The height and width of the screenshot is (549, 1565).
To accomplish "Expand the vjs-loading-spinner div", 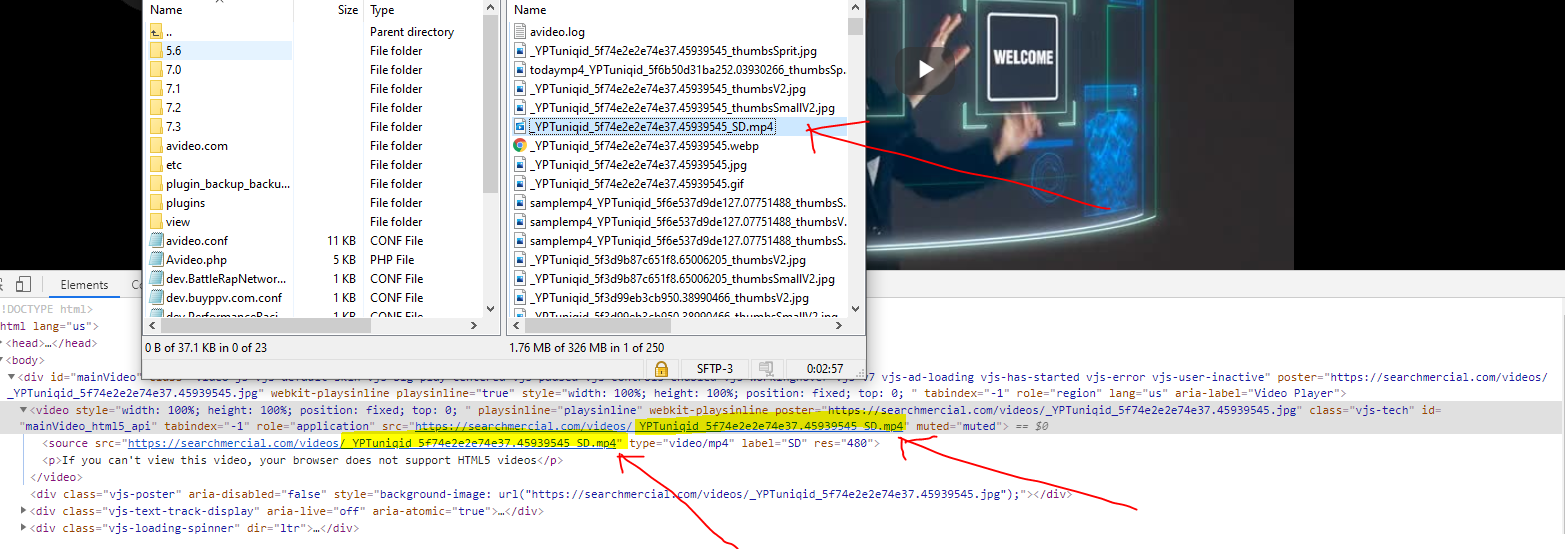I will tap(24, 528).
